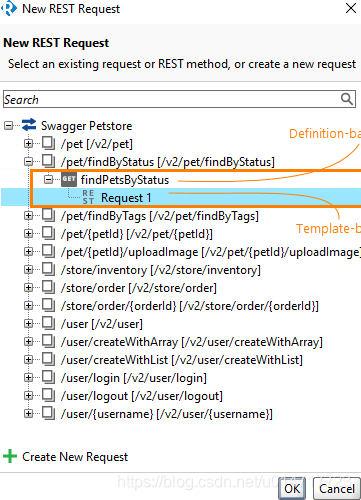Select "/pet/findByTags [/v2/pet/findByTags]" text
Viewport: 361px width, 500px height.
click(x=160, y=216)
